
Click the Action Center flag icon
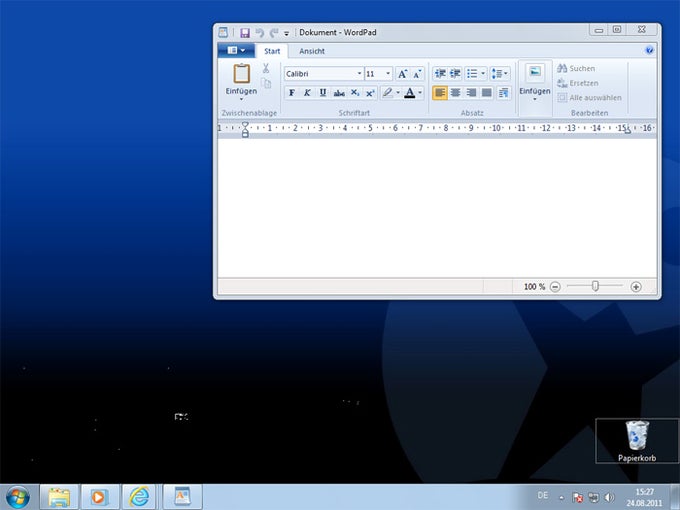tap(577, 497)
